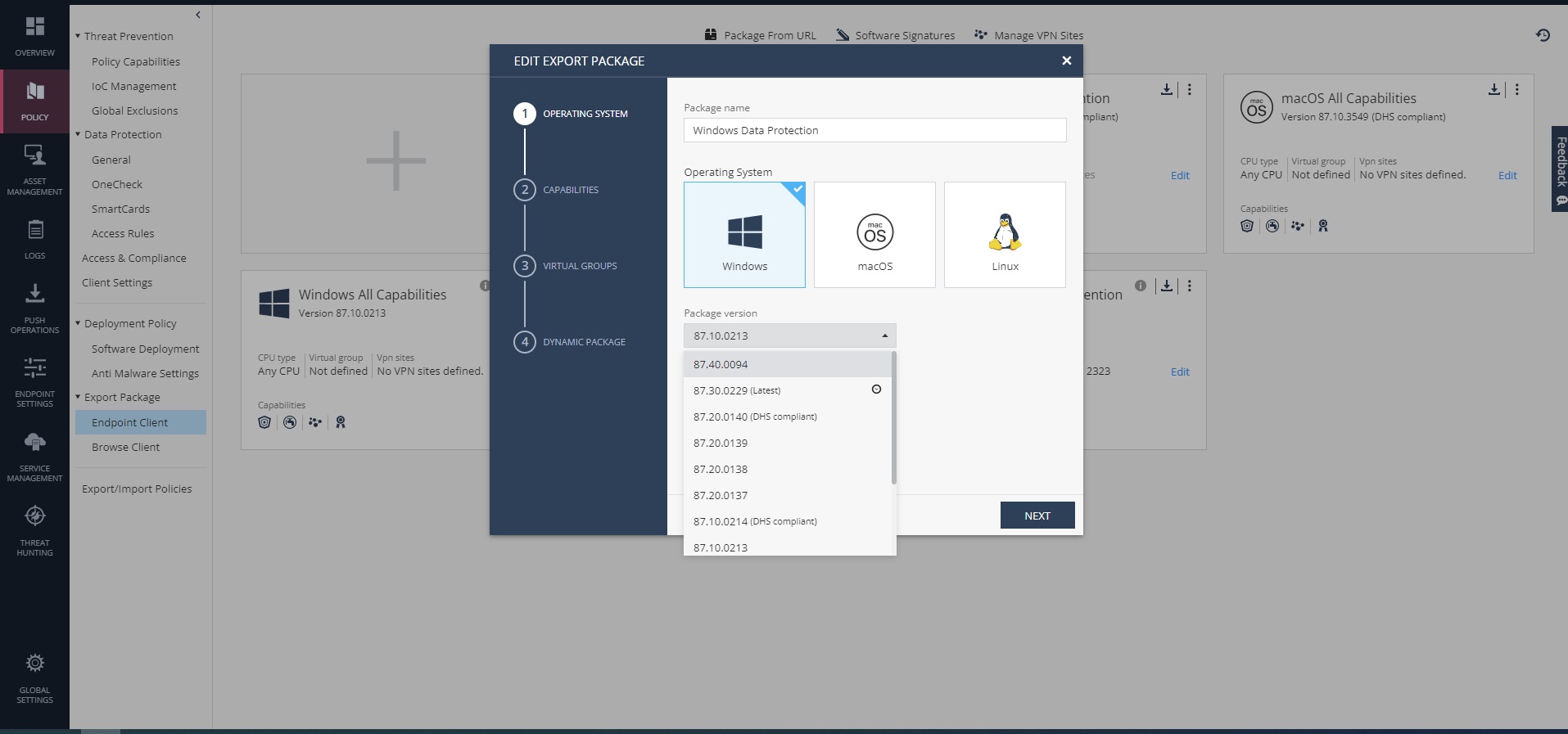Choose version 87.20.0139
This screenshot has width=1568, height=734.
pyautogui.click(x=788, y=443)
